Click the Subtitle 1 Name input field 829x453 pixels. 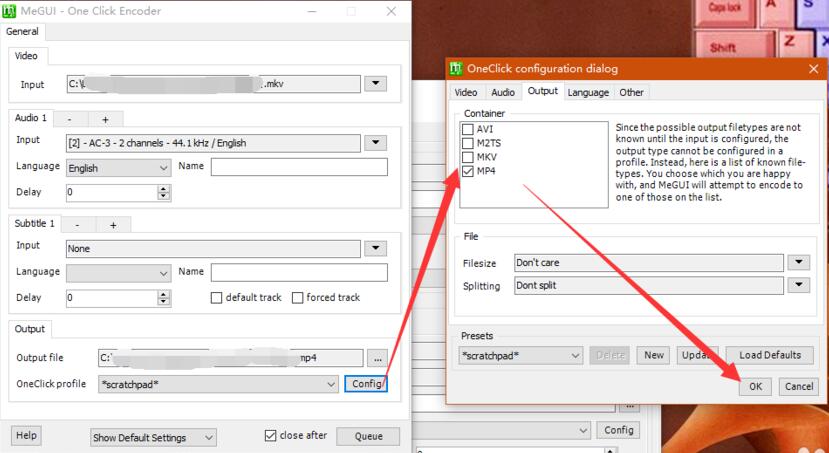(x=299, y=273)
